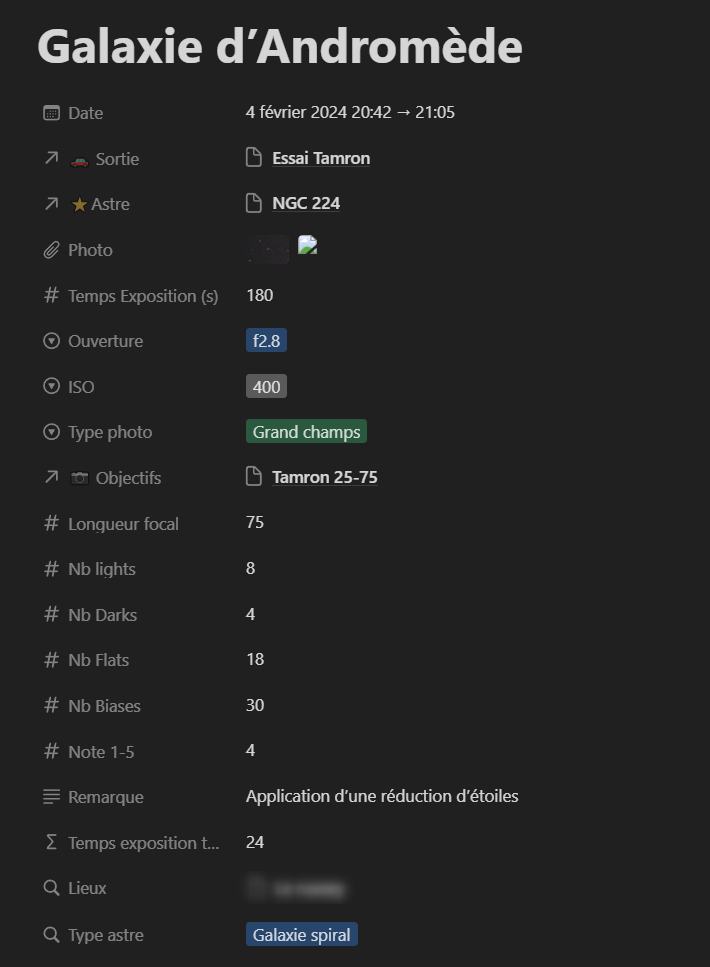Click the Type astre property label
Screen dimensions: 710x967
click(106, 935)
